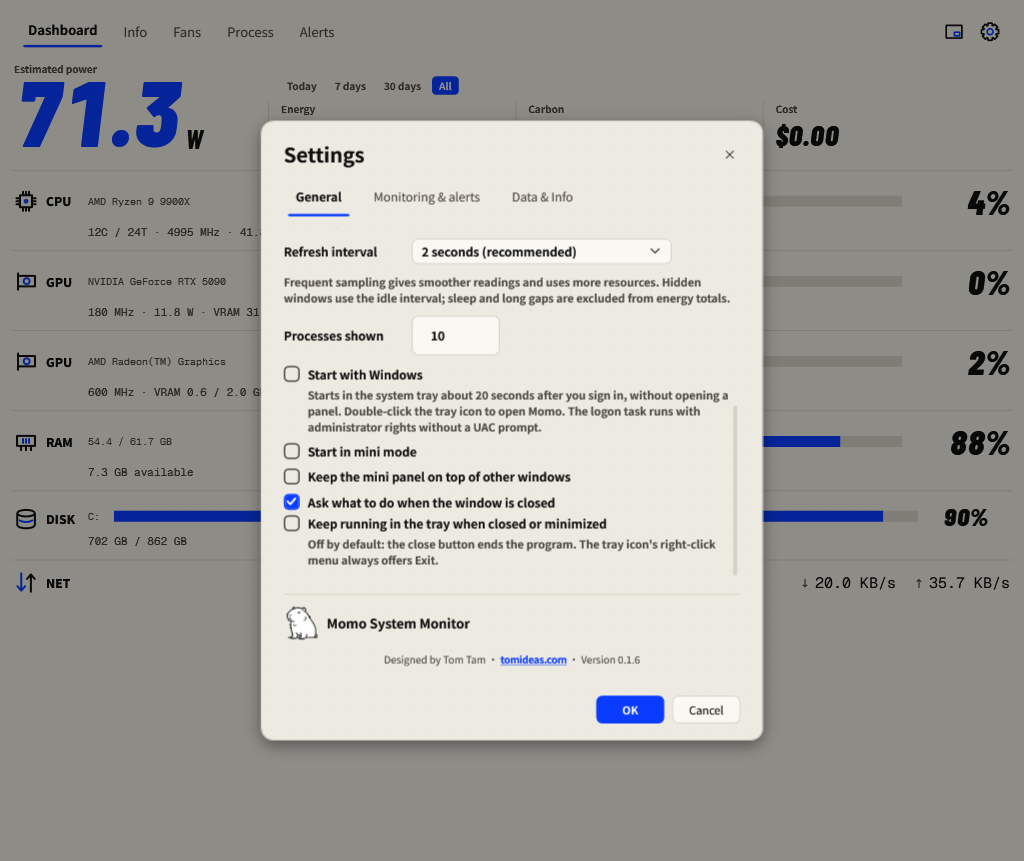Click the Momo System Monitor title
Screen dimensions: 1024x861
(398, 624)
